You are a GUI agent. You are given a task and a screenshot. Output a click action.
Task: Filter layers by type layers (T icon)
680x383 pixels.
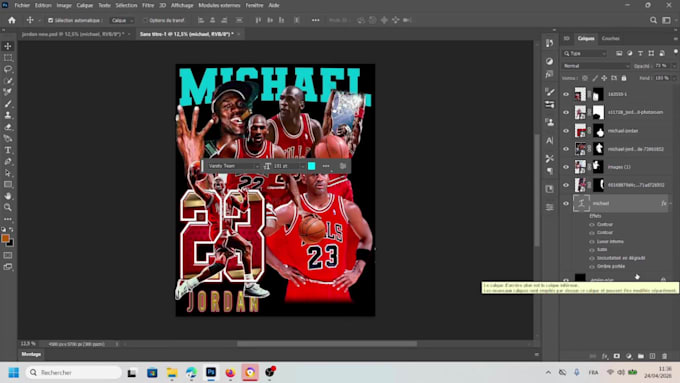pyautogui.click(x=640, y=53)
